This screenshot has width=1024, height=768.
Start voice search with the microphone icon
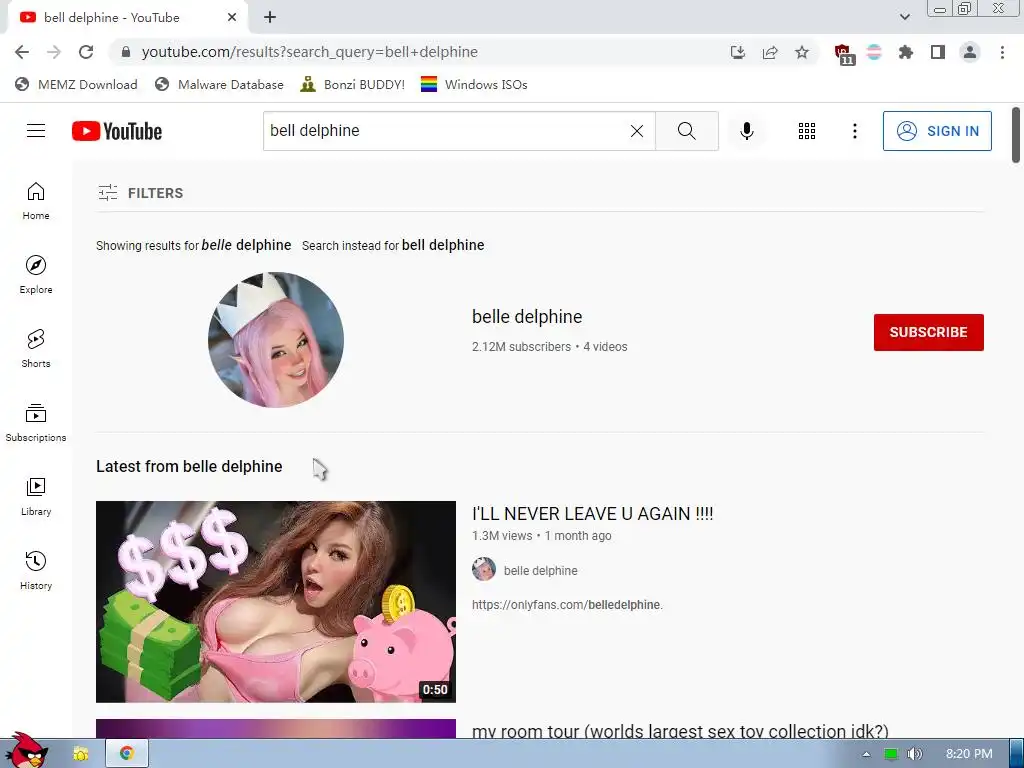coord(746,131)
